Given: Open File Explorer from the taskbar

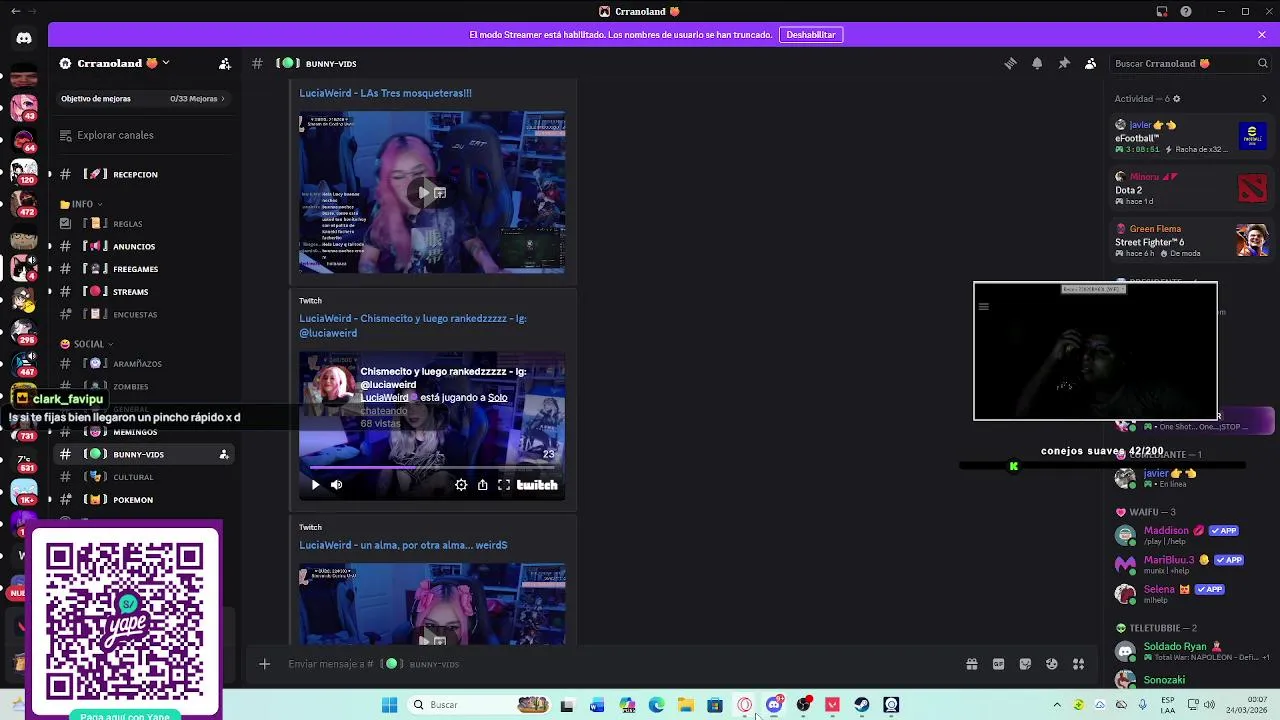Looking at the screenshot, I should point(686,705).
